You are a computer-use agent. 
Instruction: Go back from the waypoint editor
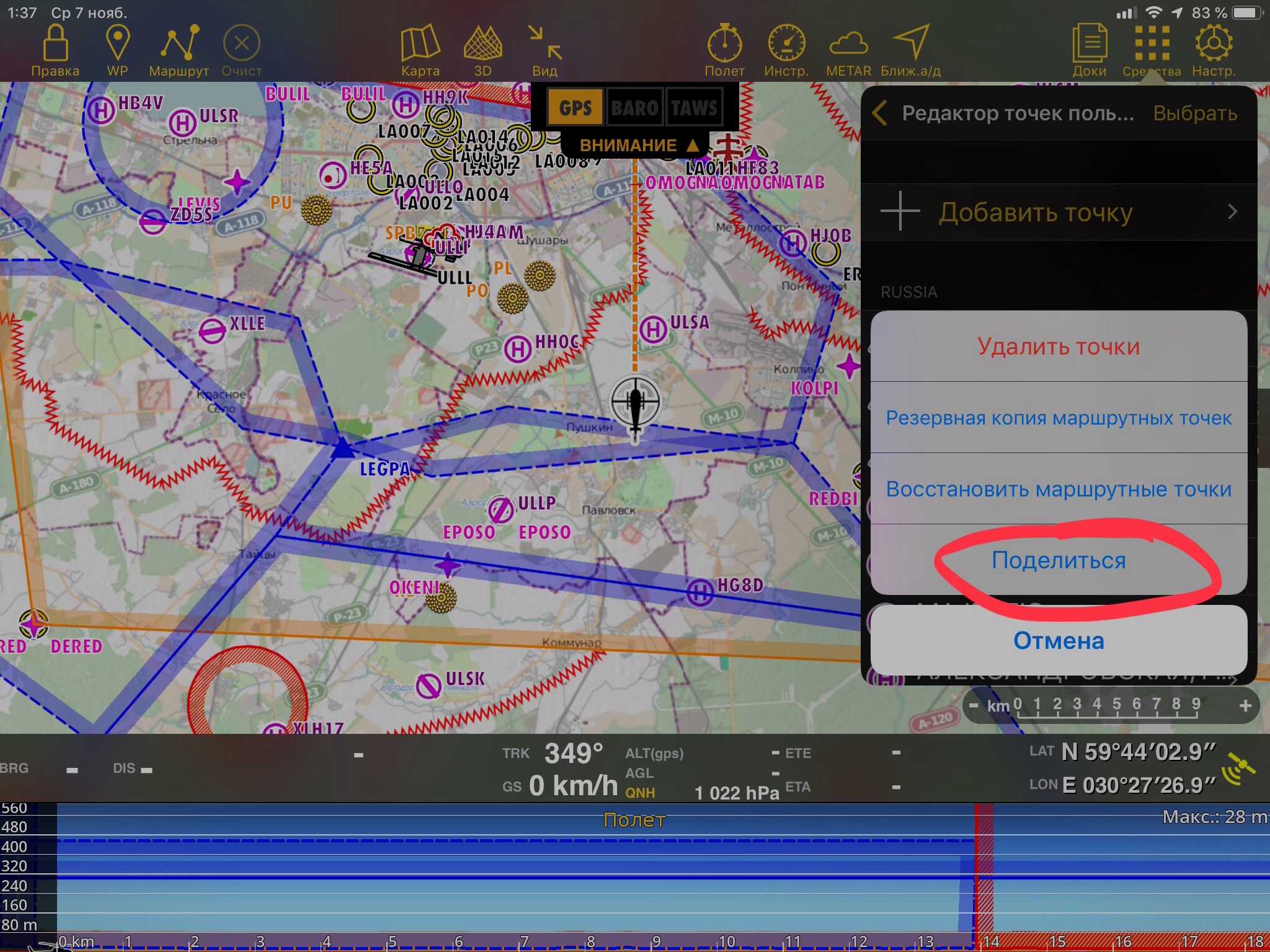[x=880, y=113]
